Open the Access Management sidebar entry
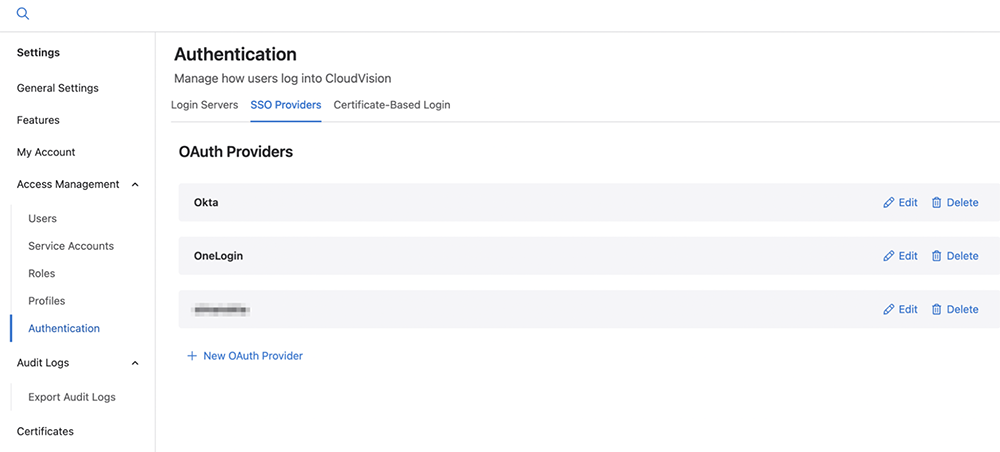The height and width of the screenshot is (452, 1000). (68, 184)
